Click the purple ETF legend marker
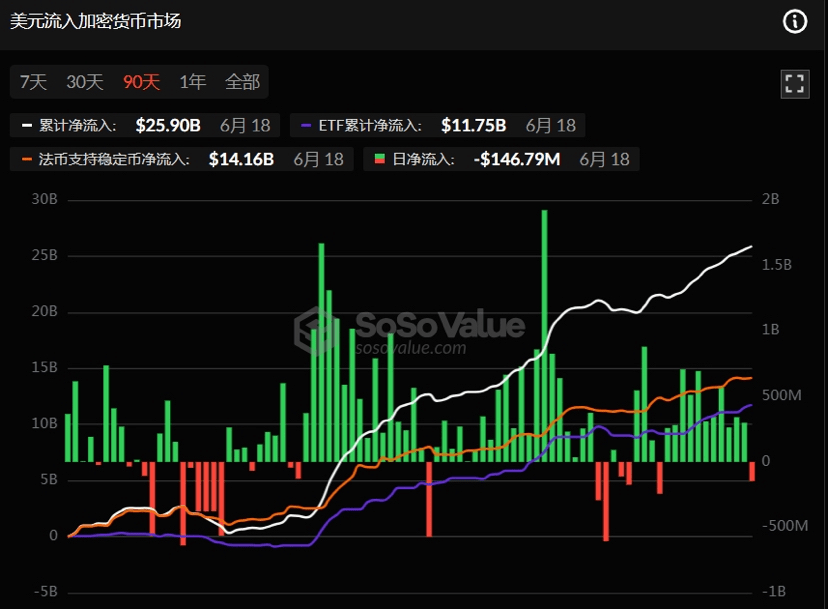The height and width of the screenshot is (609, 828). 306,126
